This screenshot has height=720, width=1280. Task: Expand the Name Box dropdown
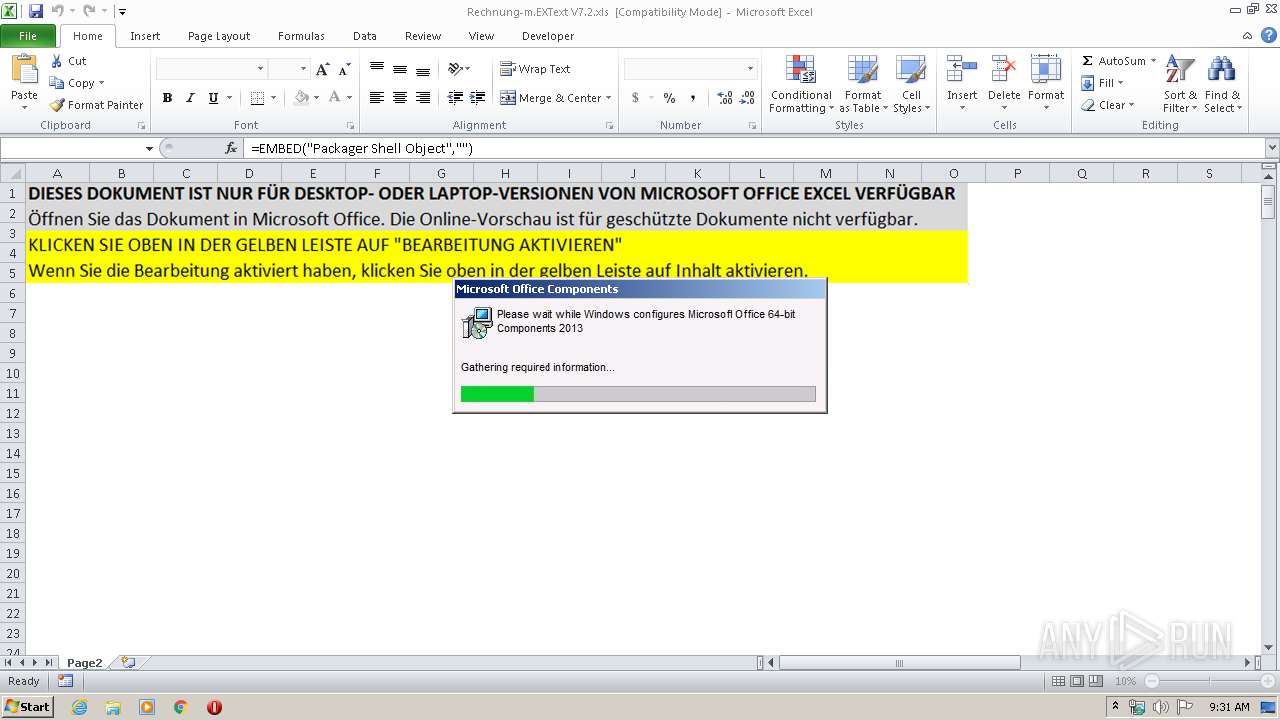pyautogui.click(x=149, y=148)
